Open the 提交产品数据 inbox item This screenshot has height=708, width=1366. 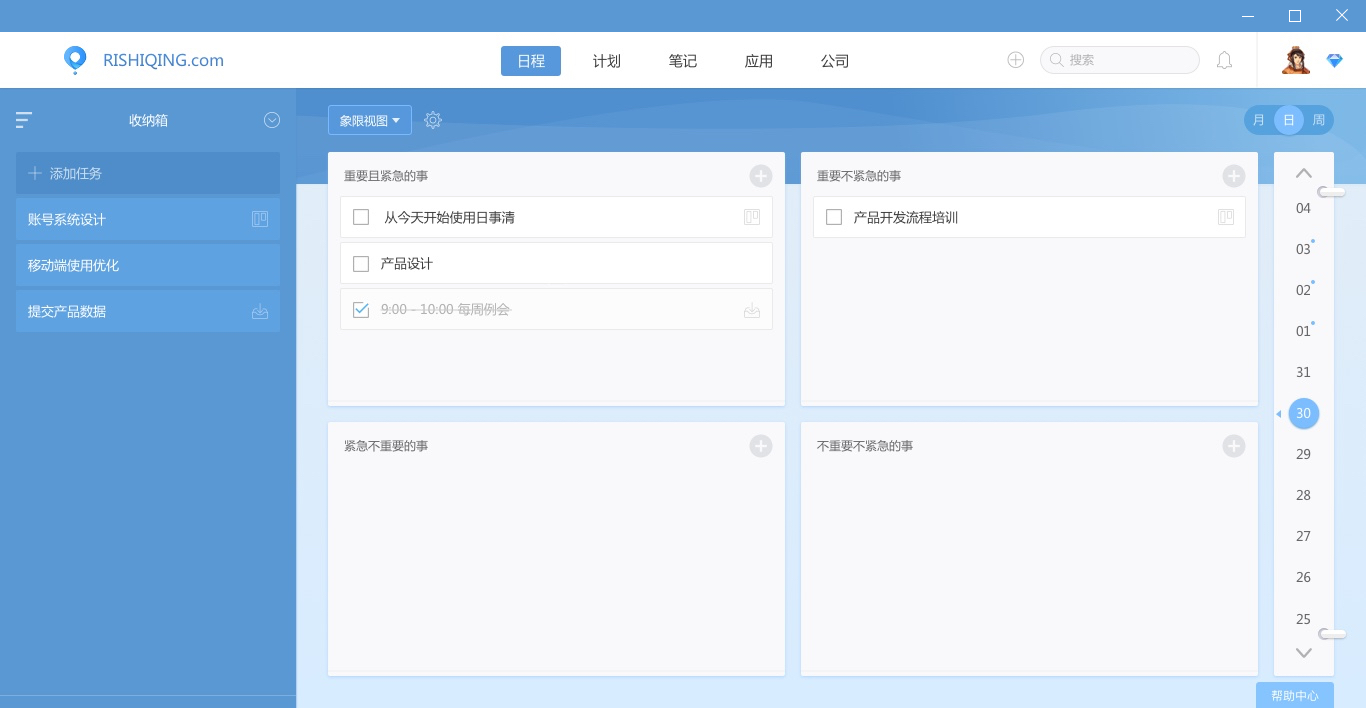coord(148,311)
